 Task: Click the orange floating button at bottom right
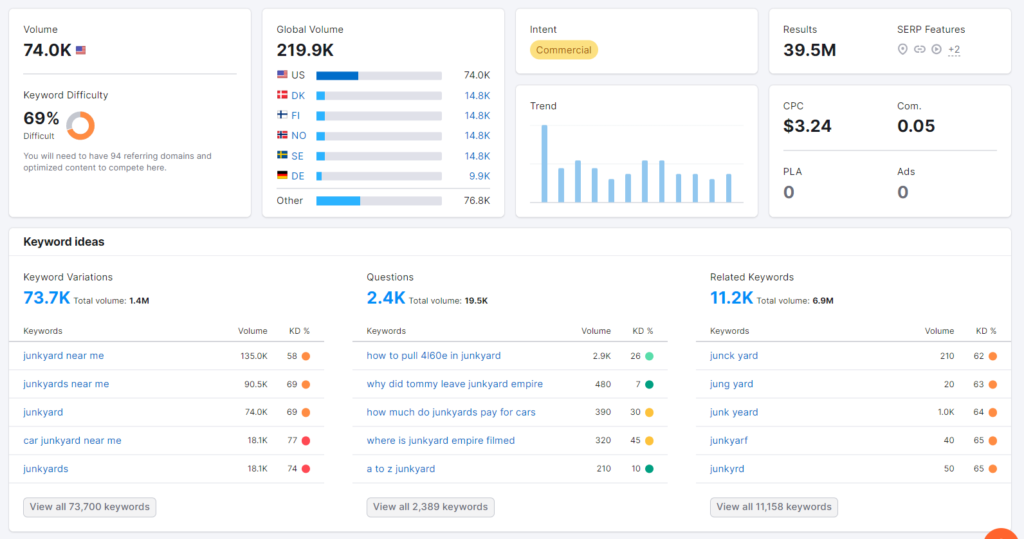coord(1002,531)
